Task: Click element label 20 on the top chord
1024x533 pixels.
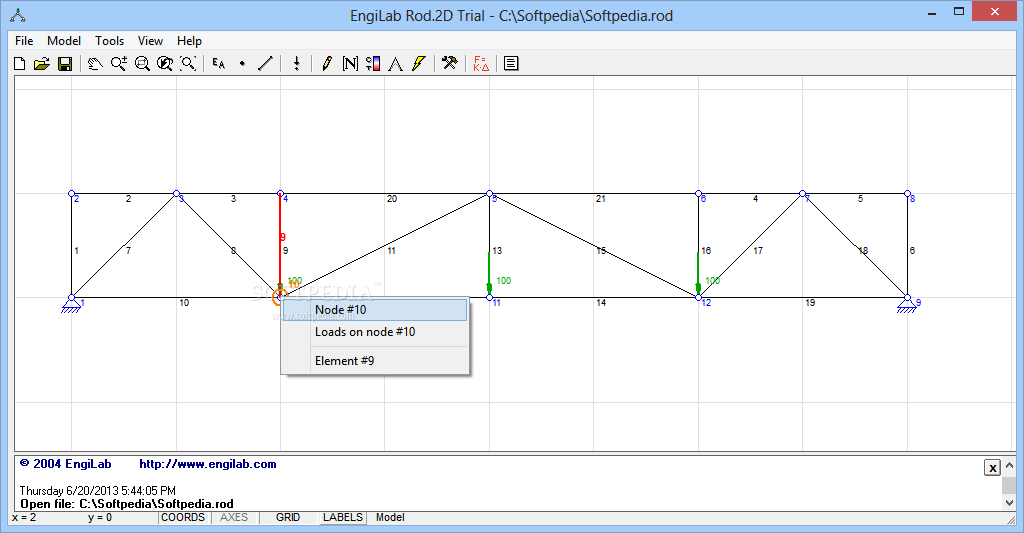Action: [x=392, y=199]
